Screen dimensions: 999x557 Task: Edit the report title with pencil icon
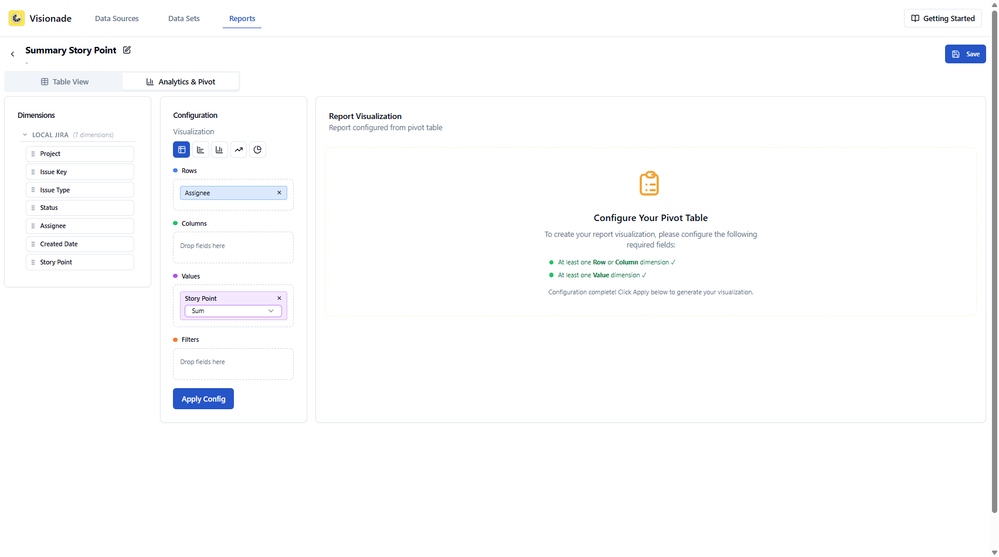(x=127, y=50)
